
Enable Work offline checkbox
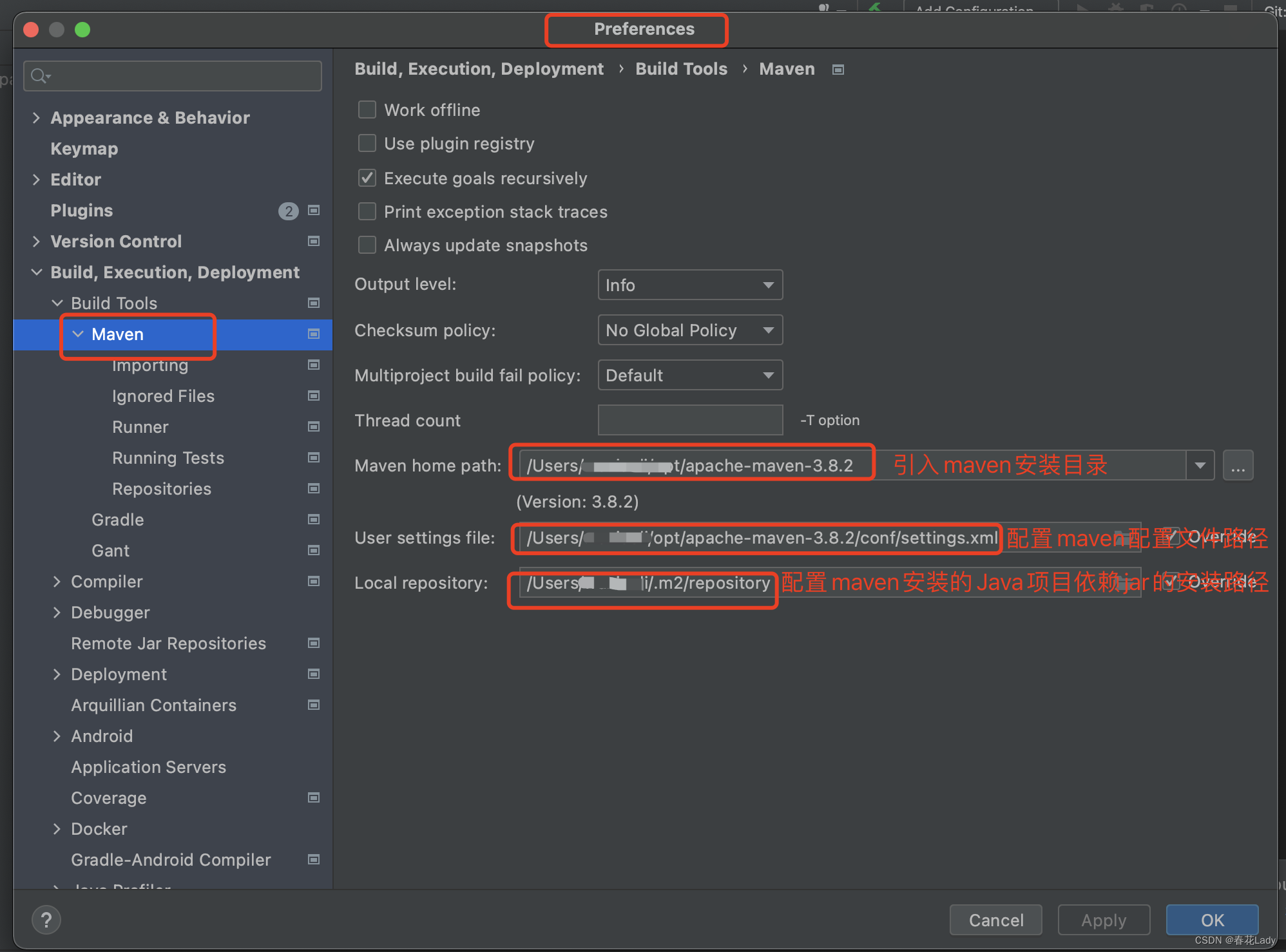[367, 110]
